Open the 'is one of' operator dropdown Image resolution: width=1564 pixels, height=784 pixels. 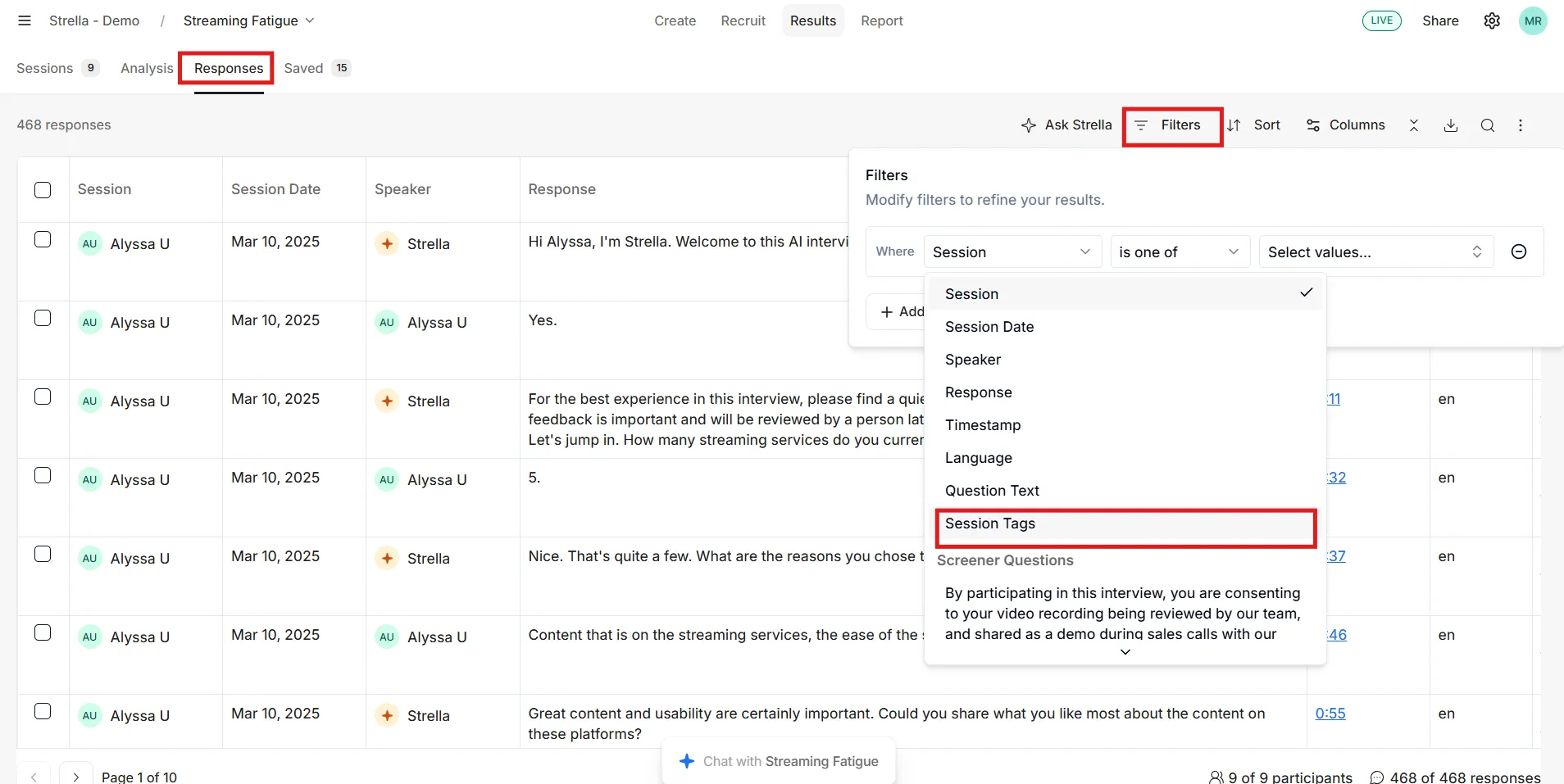(x=1180, y=252)
